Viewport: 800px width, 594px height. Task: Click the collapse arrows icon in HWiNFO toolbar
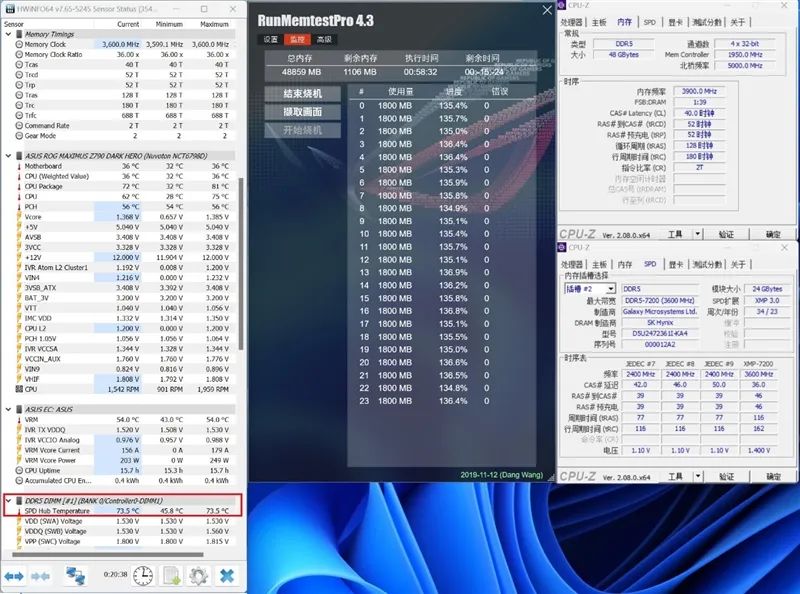click(x=40, y=576)
